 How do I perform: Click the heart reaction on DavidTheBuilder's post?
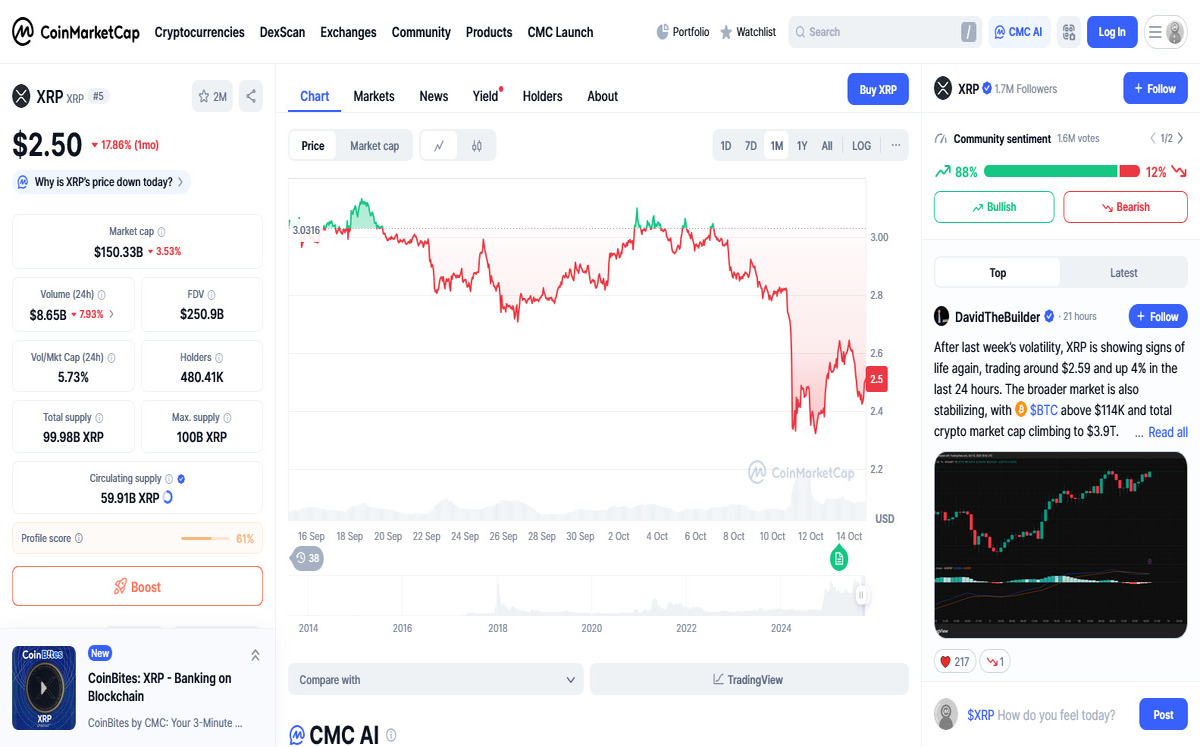pos(955,661)
